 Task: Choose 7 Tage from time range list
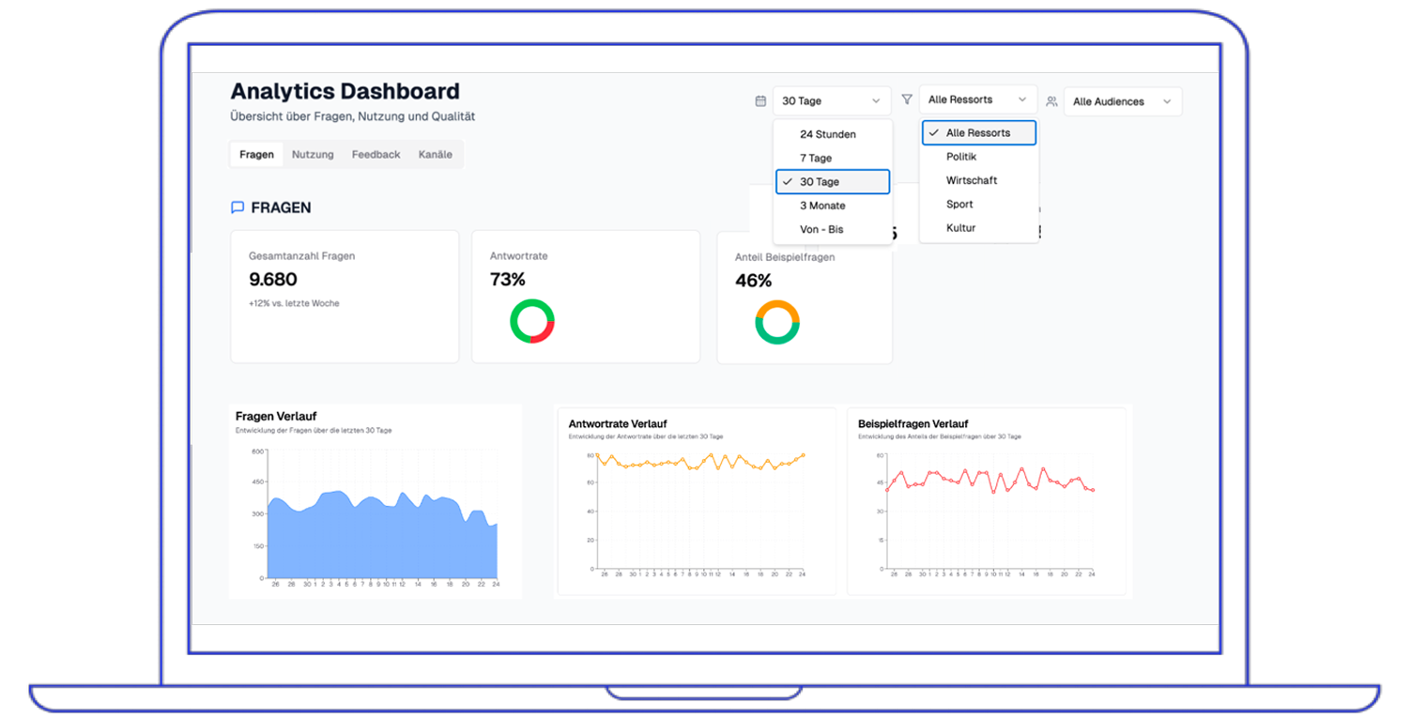[816, 158]
